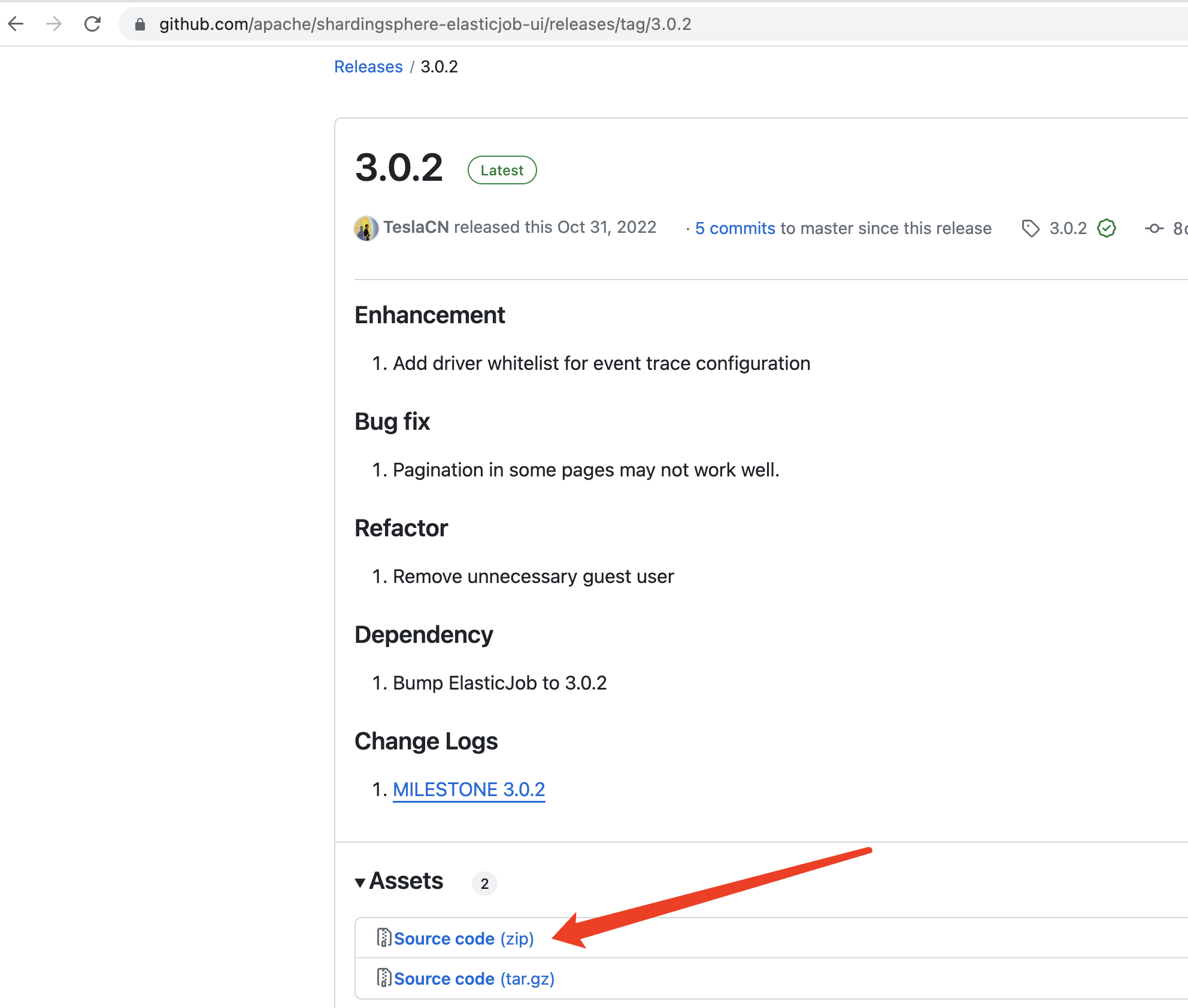Open TeslaCN's avatar image
The width and height of the screenshot is (1188, 1008).
366,228
